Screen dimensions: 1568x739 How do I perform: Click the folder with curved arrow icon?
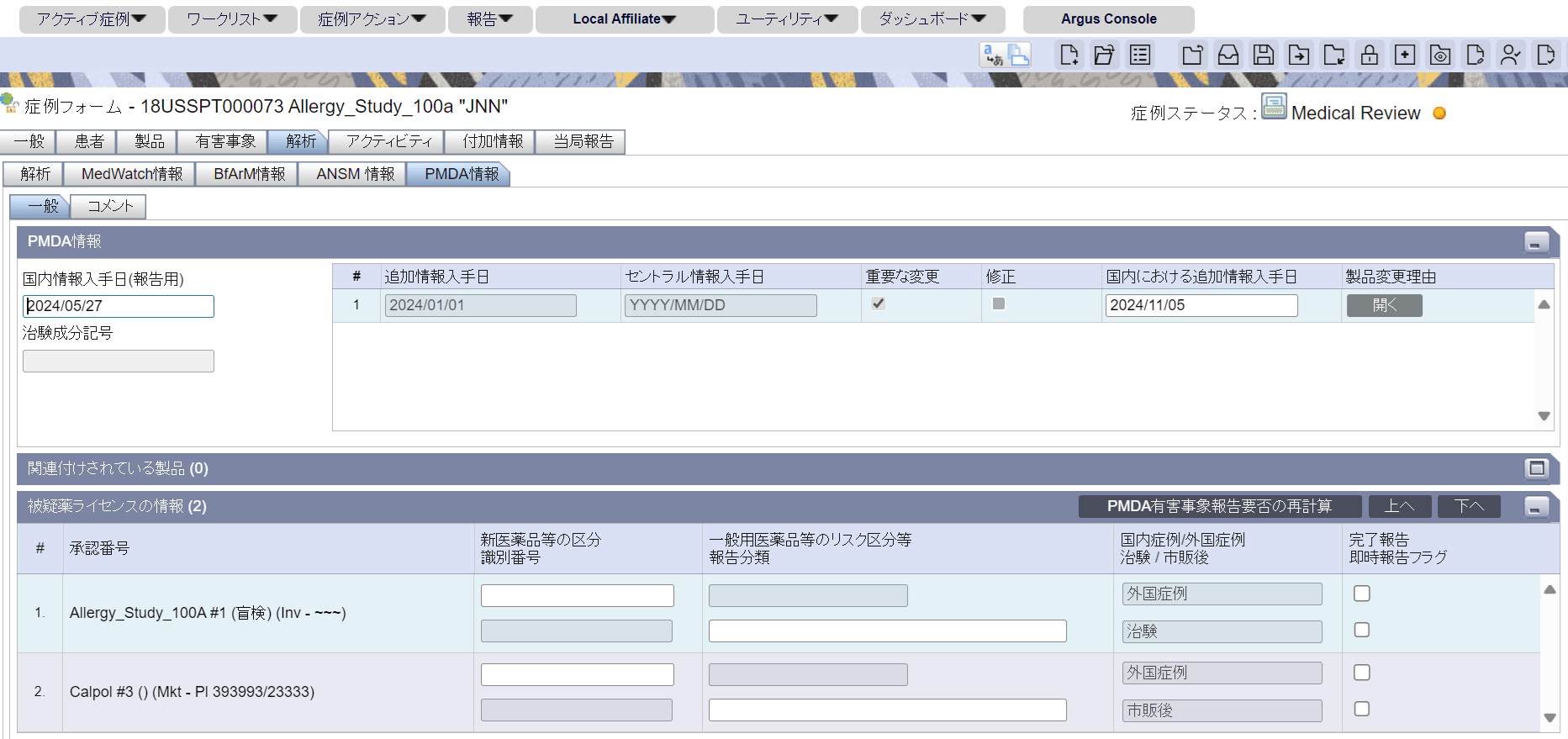point(1192,55)
